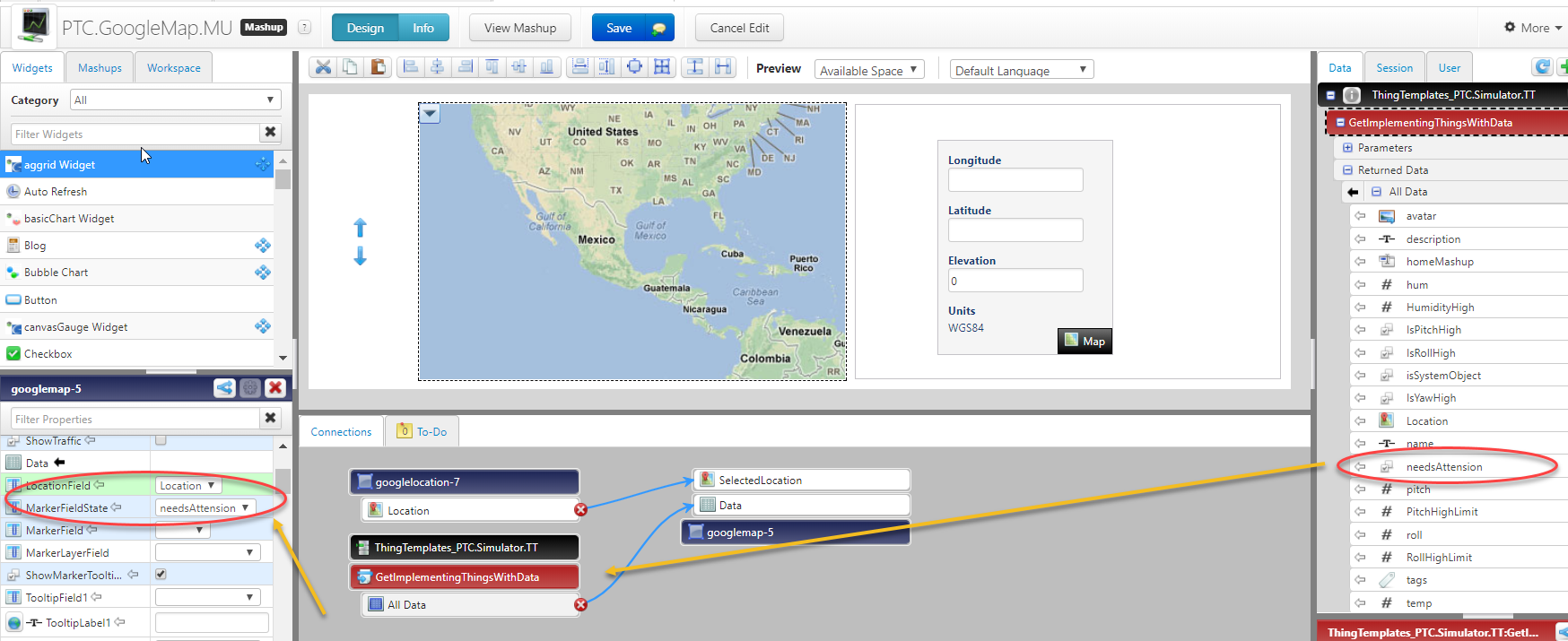The height and width of the screenshot is (641, 1568).
Task: Toggle the ShowMarkerTooltip checkbox
Action: click(161, 574)
